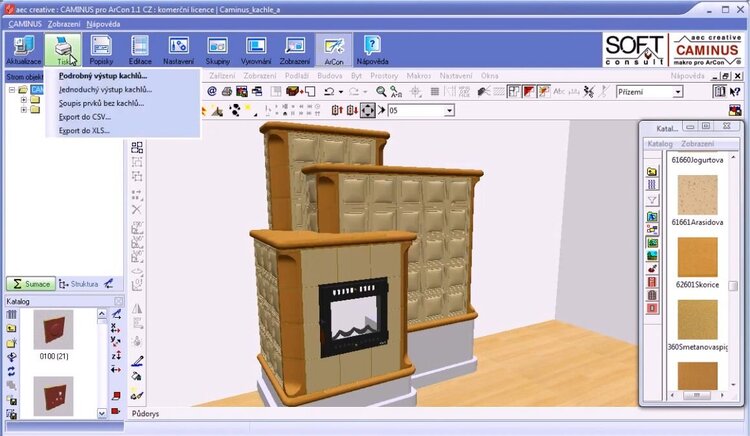Image resolution: width=750 pixels, height=436 pixels.
Task: Collapse the root node in object tree
Action: pos(11,89)
